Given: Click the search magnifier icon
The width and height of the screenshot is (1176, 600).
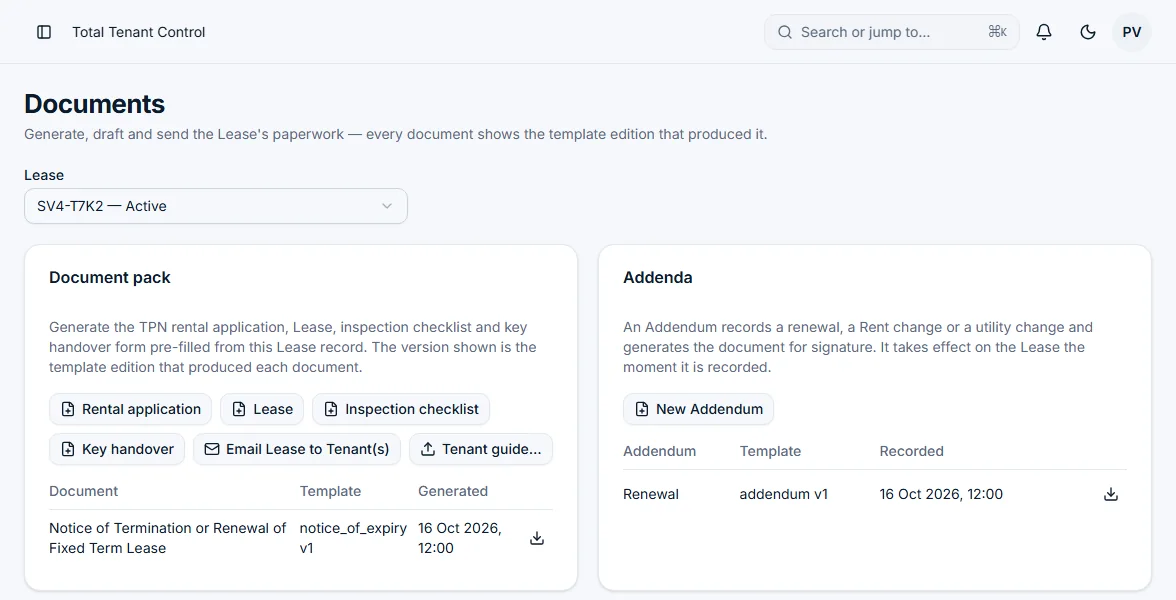Looking at the screenshot, I should (x=784, y=32).
